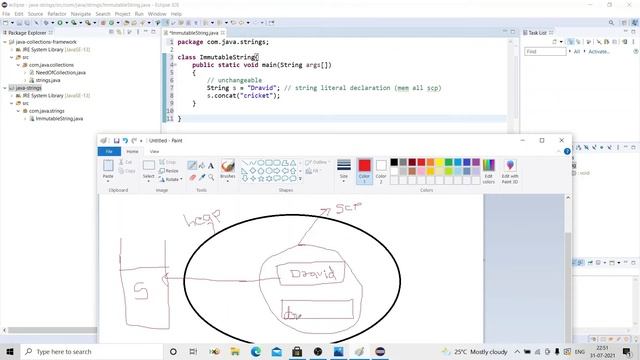
Task: Click All link in Task List
Action: pyautogui.click(x=577, y=51)
